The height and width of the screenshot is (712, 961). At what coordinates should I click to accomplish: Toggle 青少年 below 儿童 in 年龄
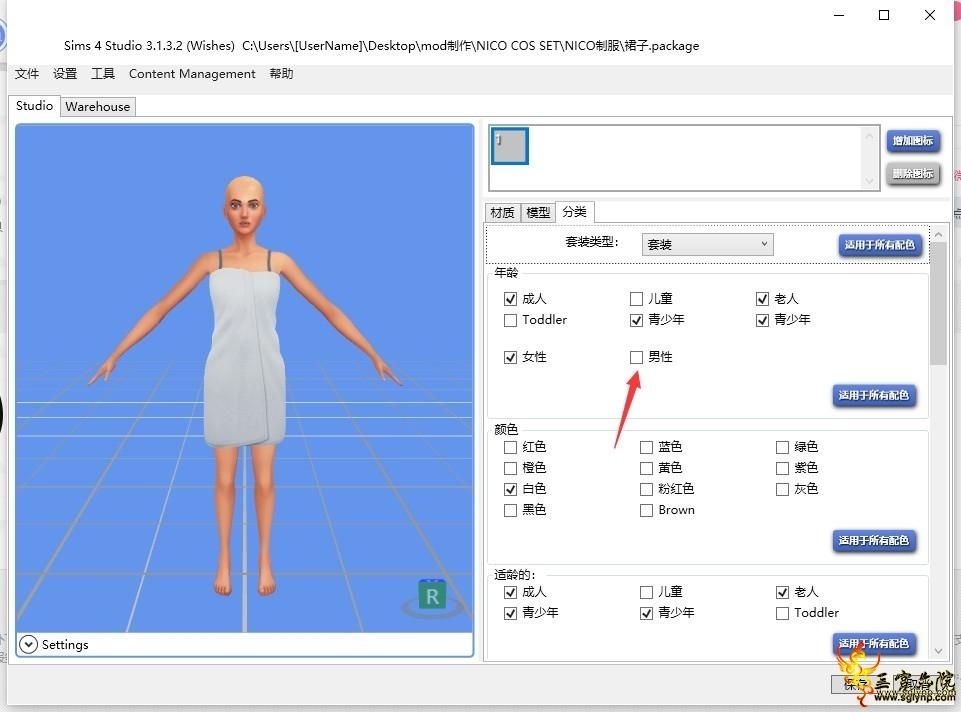click(636, 320)
